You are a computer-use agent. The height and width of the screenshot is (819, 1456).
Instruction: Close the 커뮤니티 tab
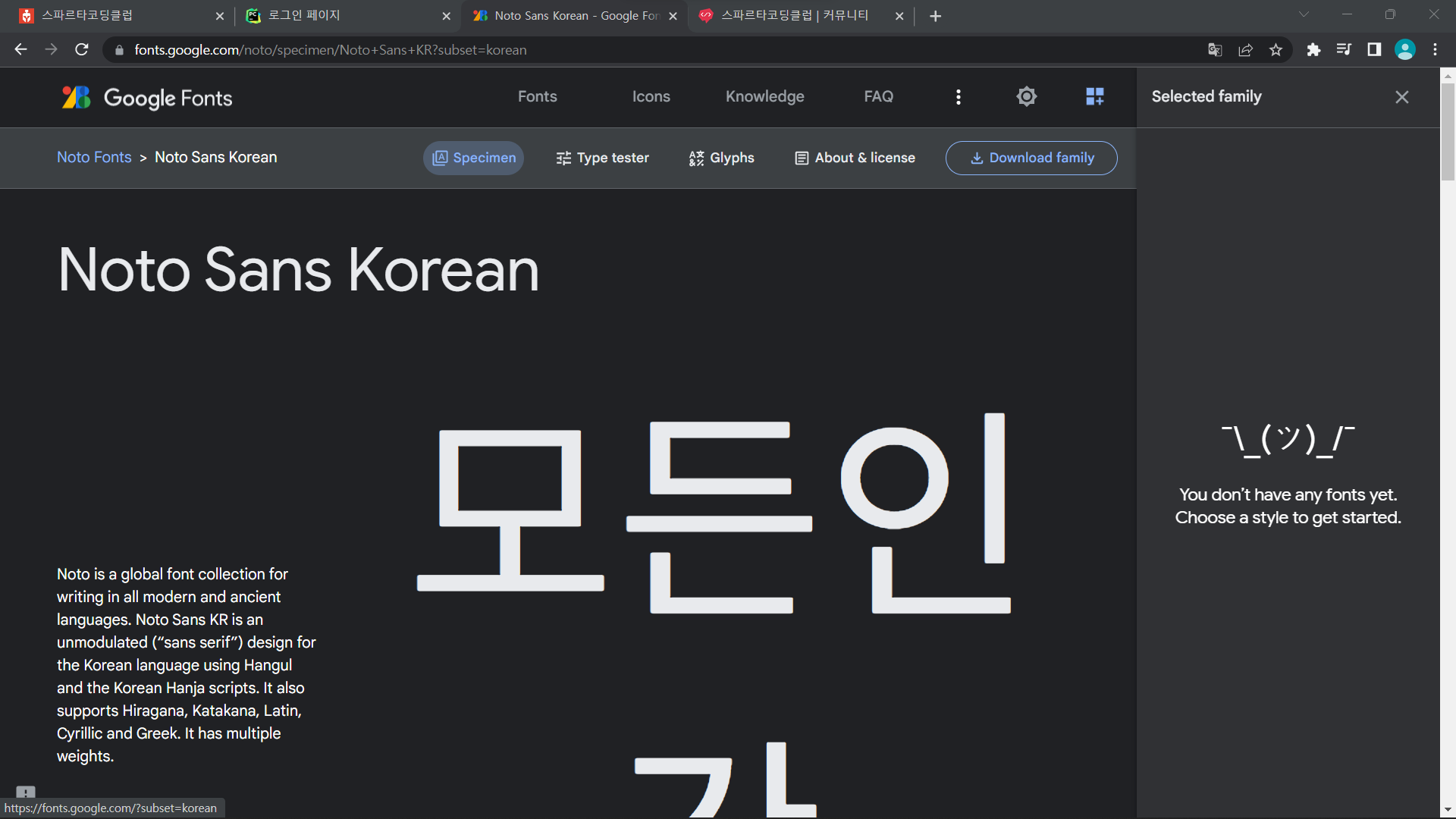(899, 16)
